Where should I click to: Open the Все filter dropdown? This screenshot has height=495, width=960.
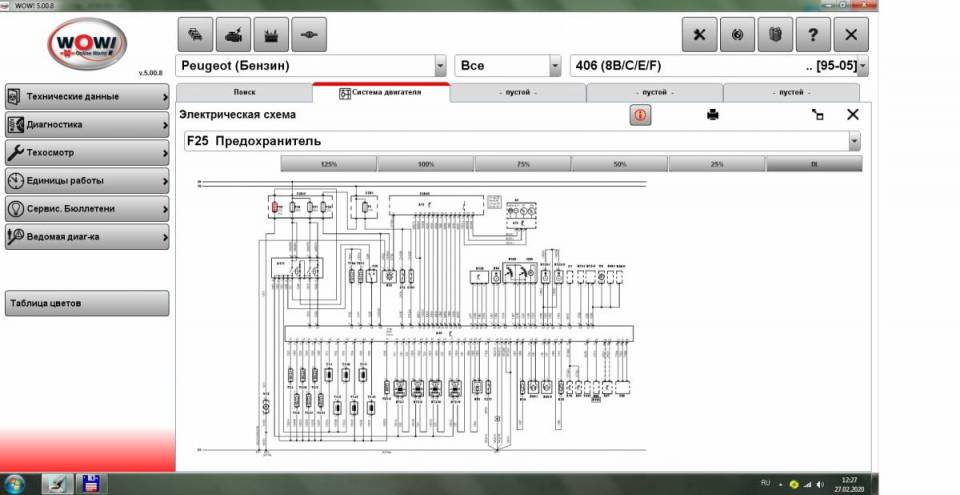(555, 67)
